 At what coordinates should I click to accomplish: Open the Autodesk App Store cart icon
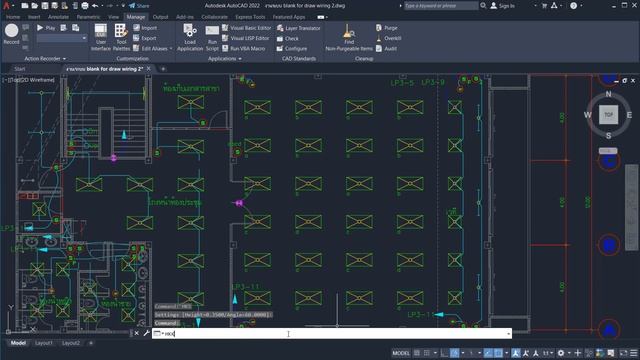[x=544, y=6]
